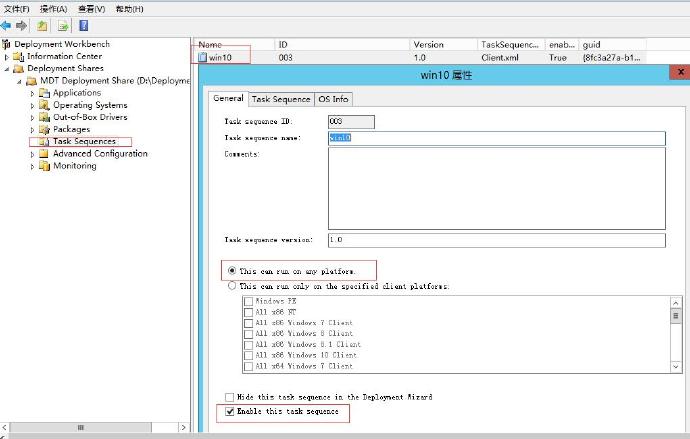690x439 pixels.
Task: Click platform list scroll-up arrow
Action: tap(676, 303)
